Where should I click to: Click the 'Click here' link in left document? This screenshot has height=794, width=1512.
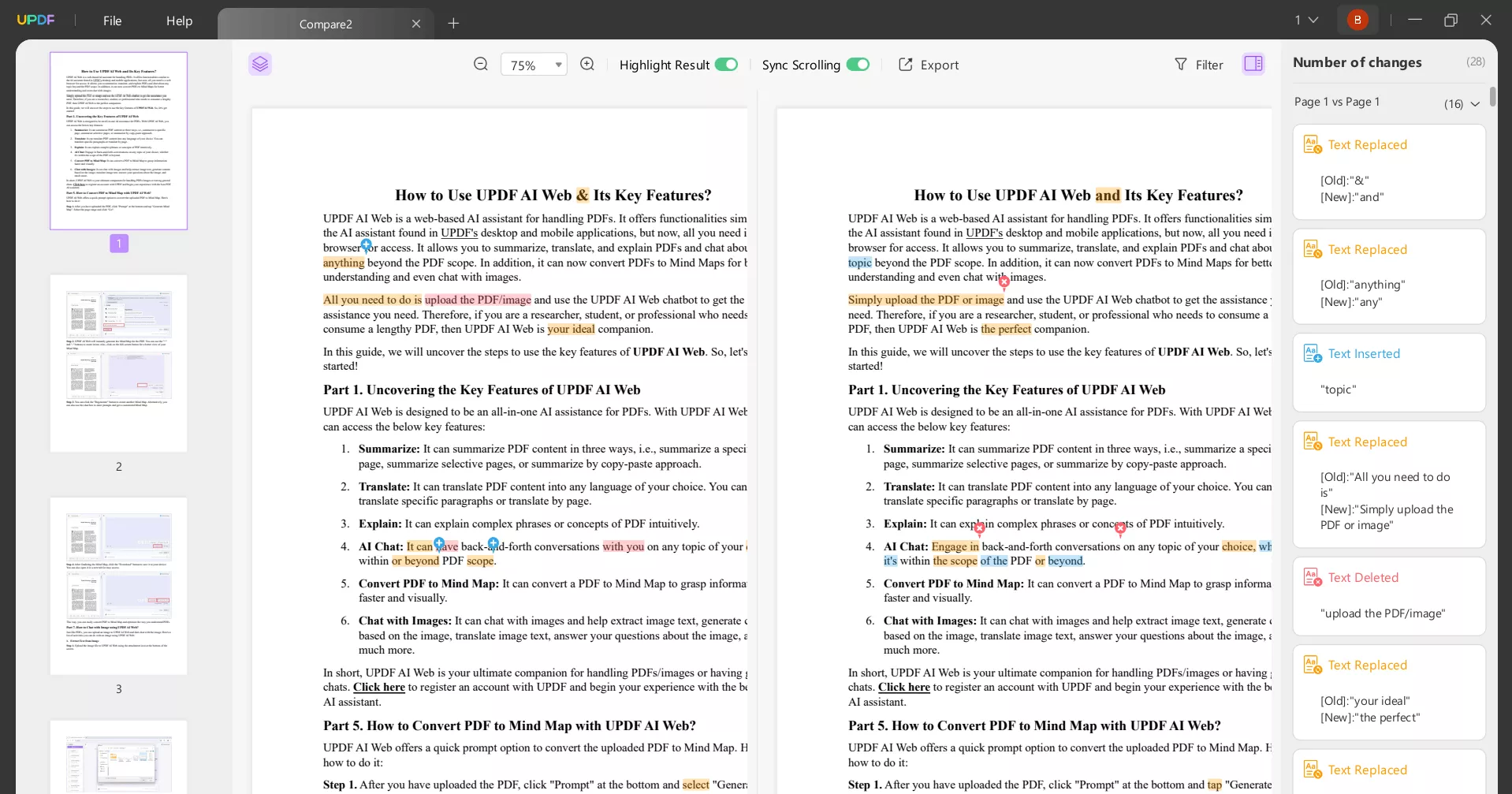click(x=378, y=688)
